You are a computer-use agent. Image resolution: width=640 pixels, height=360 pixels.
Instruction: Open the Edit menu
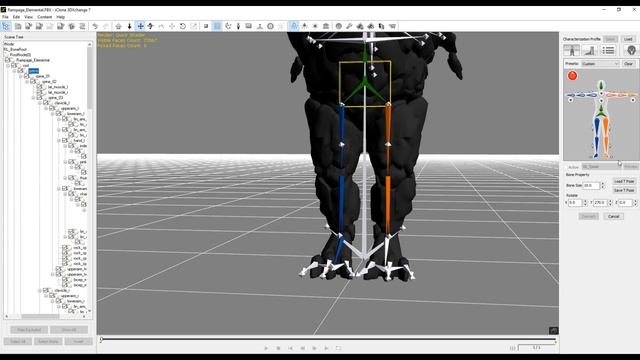(x=16, y=17)
